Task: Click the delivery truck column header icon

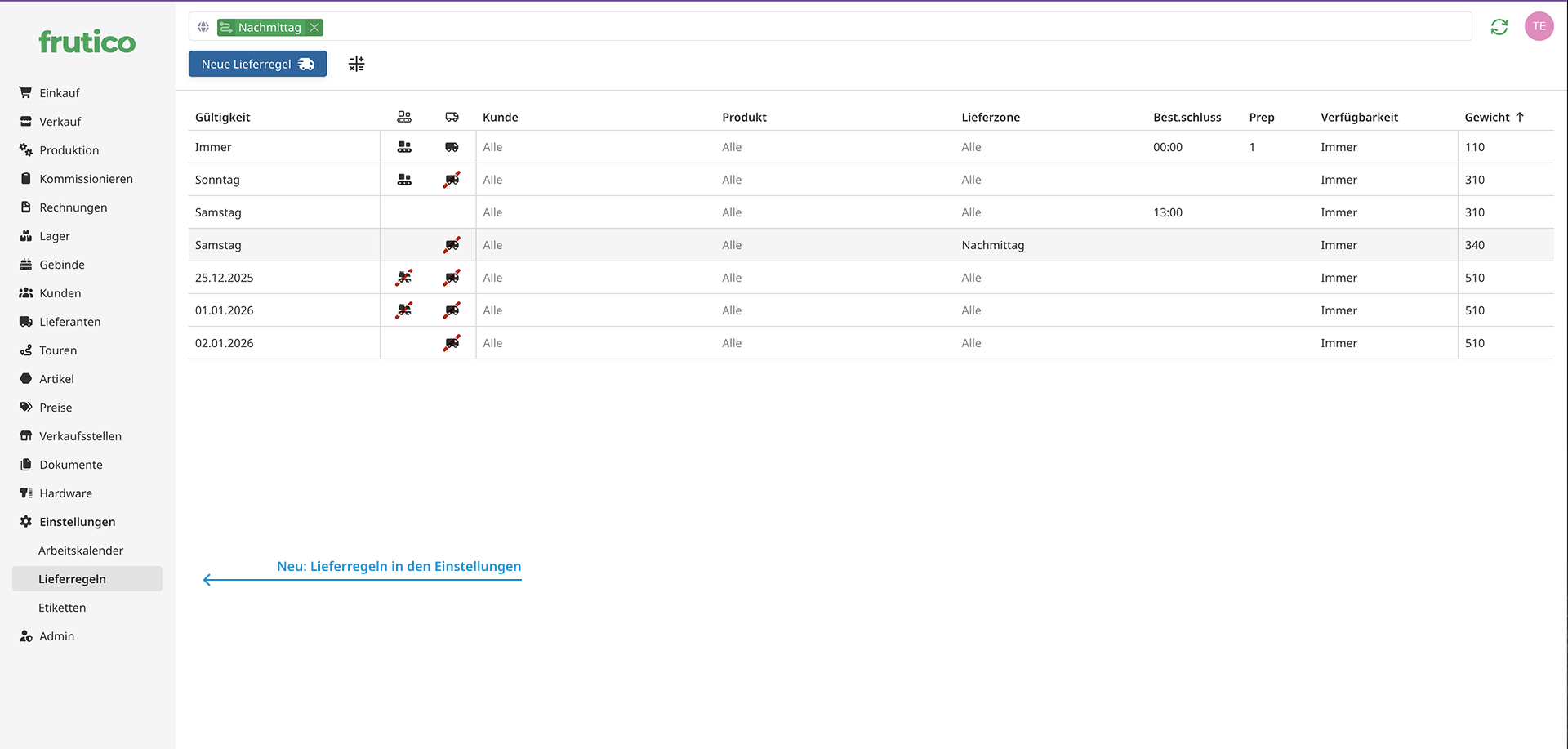Action: coord(452,117)
